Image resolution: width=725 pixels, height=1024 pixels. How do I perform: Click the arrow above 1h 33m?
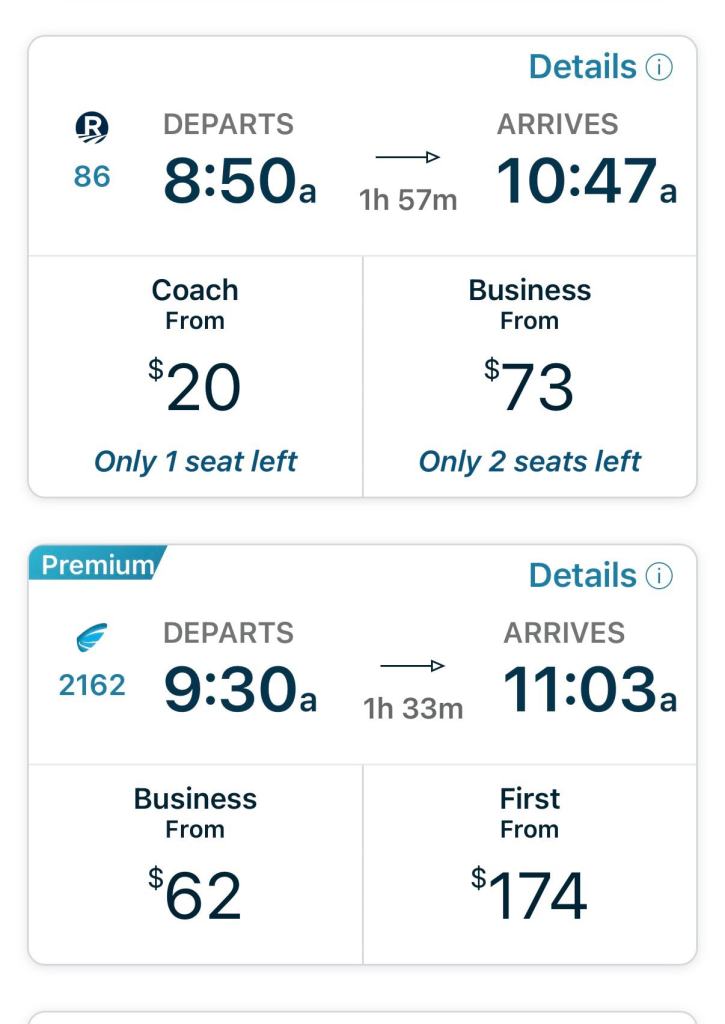411,666
